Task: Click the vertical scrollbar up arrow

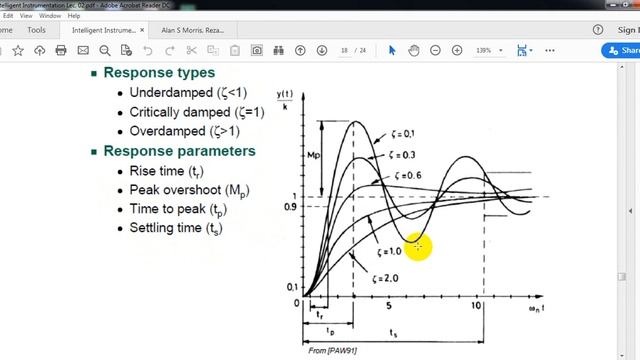Action: (622, 67)
